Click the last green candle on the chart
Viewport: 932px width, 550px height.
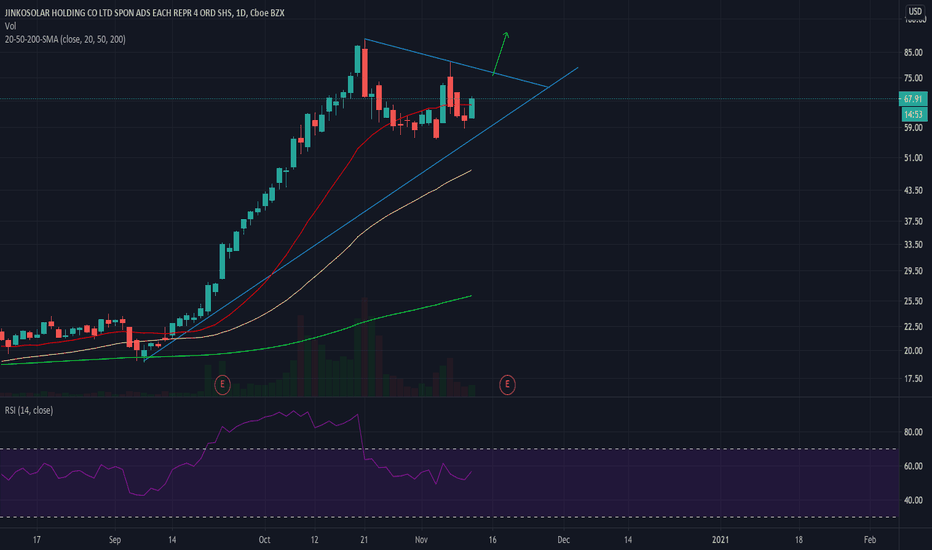point(472,109)
